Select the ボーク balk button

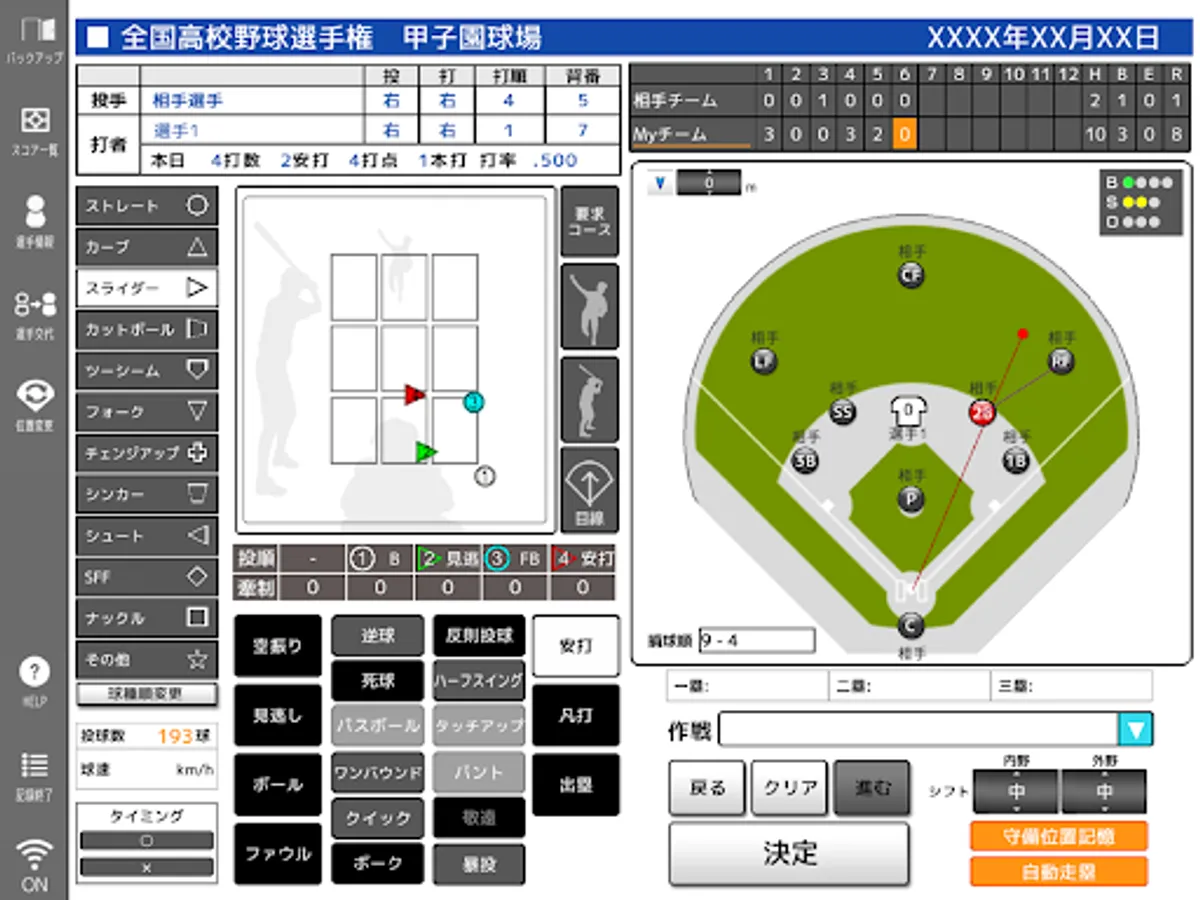point(378,863)
